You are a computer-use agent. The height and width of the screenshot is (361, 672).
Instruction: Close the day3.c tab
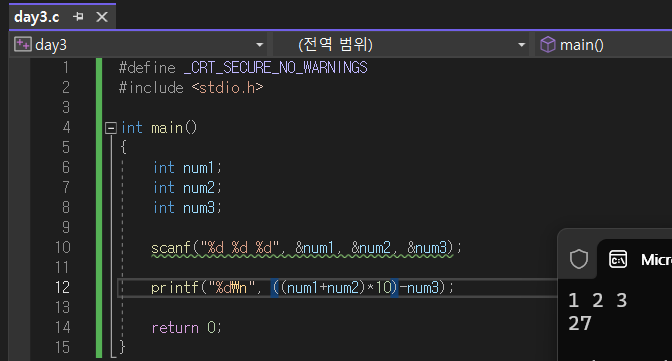tap(102, 17)
